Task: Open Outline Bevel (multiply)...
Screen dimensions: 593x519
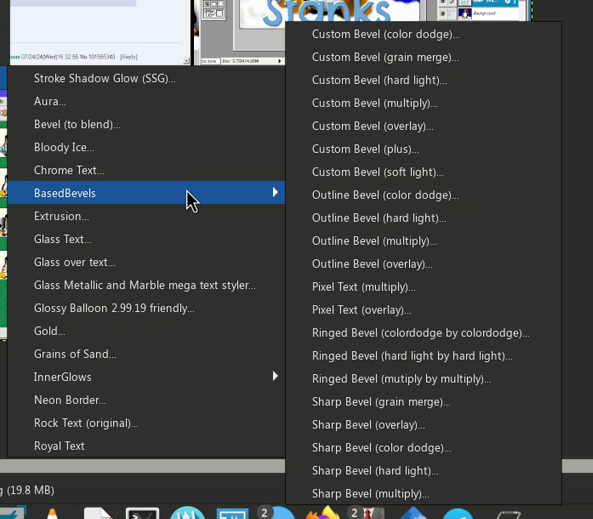Action: 423,241
